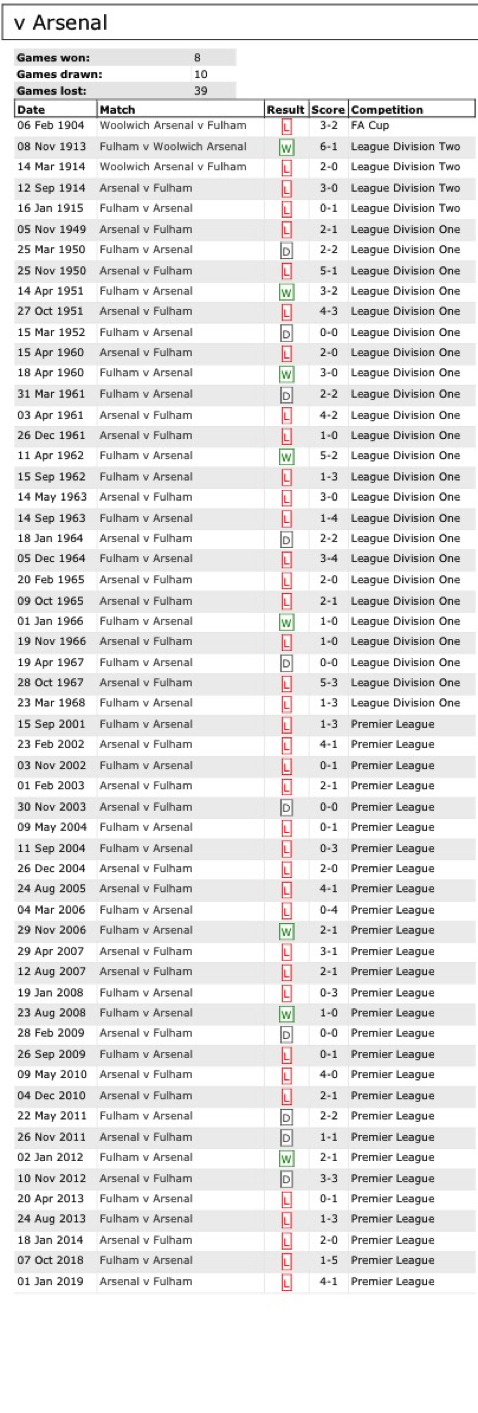Click the W result icon for 14 Apr 1951

(286, 291)
